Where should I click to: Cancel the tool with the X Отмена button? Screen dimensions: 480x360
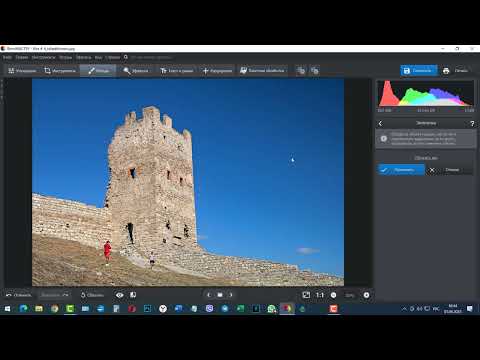(450, 170)
